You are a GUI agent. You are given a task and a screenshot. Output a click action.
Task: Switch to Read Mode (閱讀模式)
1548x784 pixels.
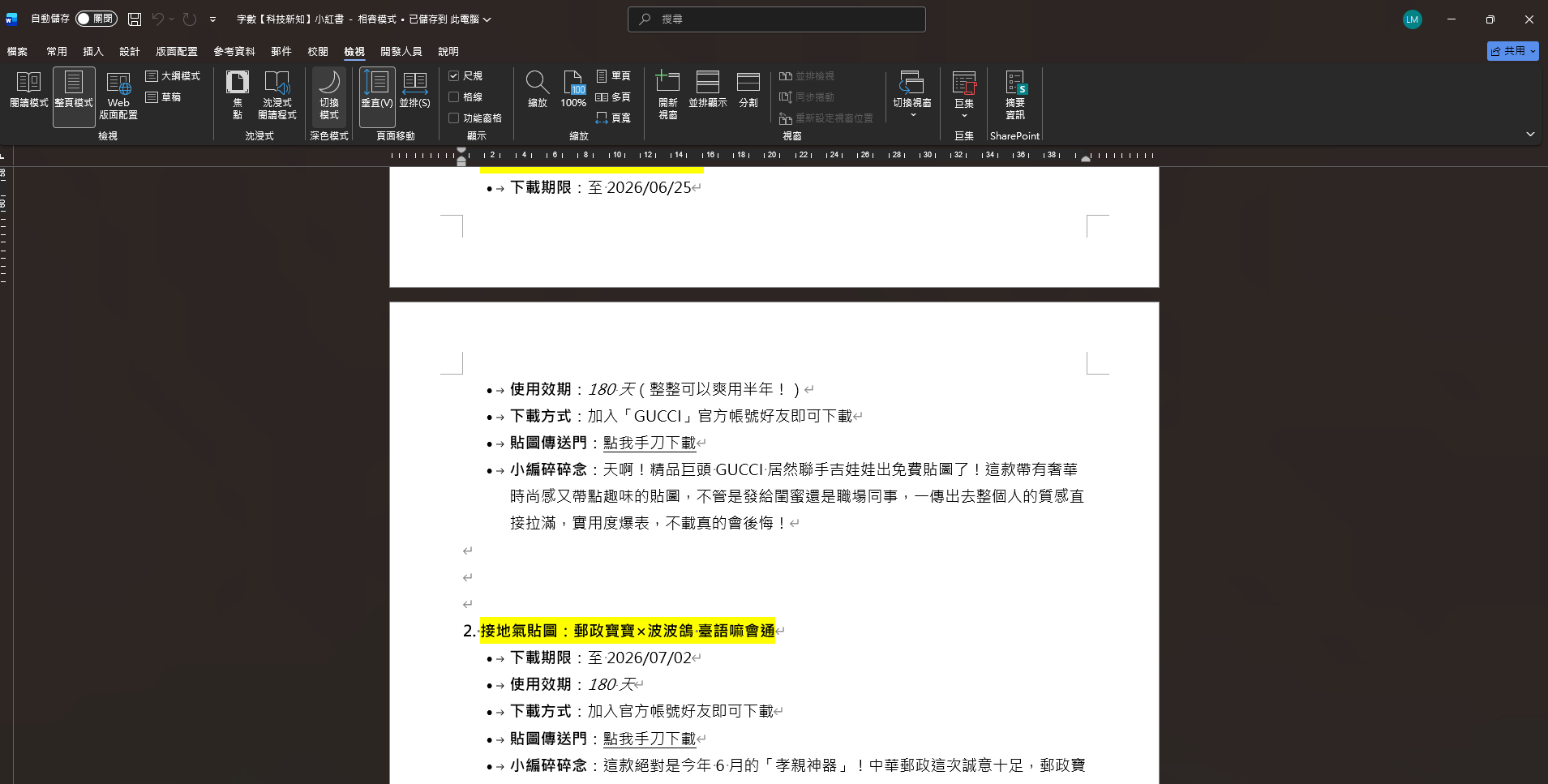click(x=28, y=91)
